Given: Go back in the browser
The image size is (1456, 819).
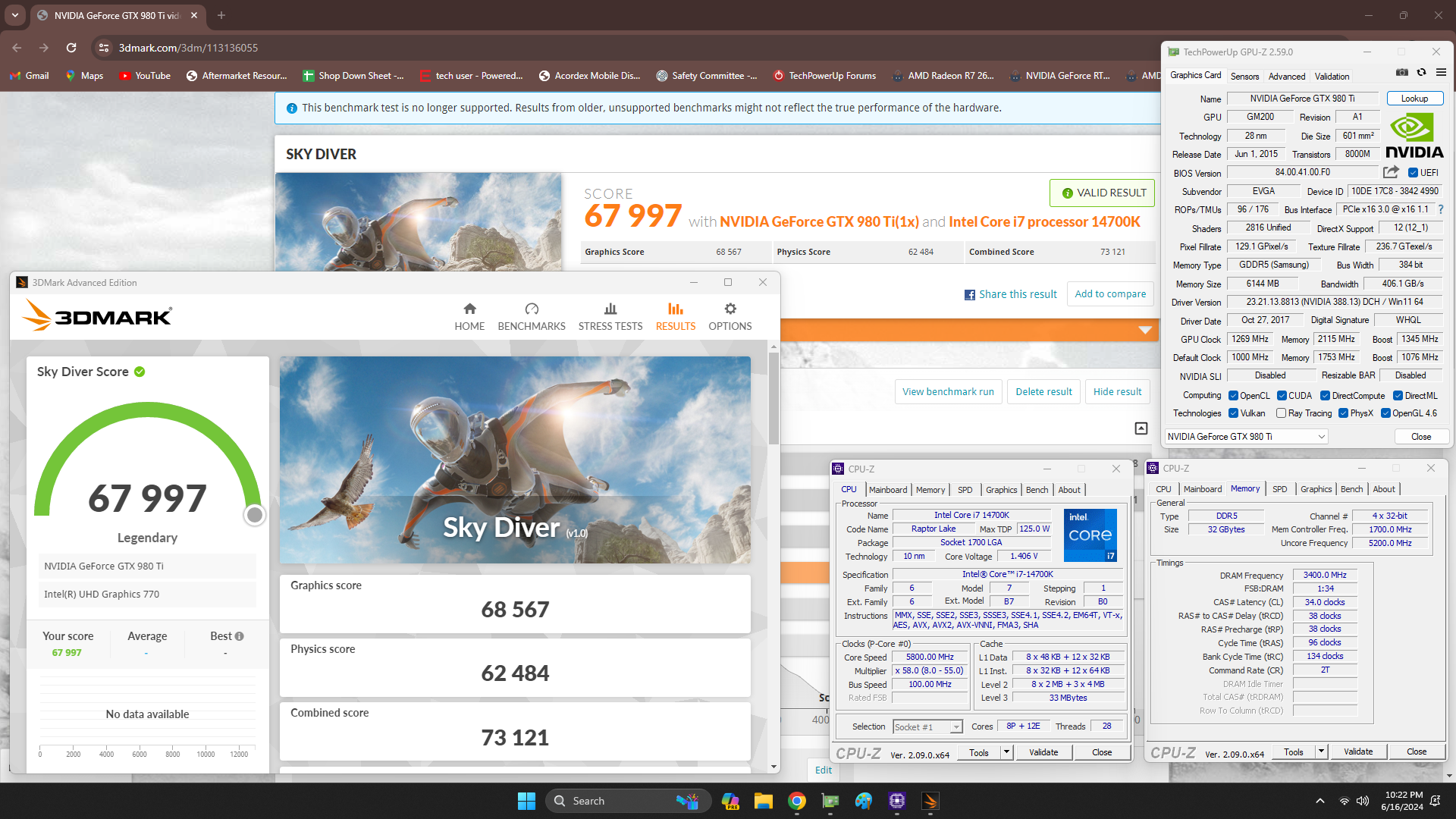Looking at the screenshot, I should click(x=17, y=48).
